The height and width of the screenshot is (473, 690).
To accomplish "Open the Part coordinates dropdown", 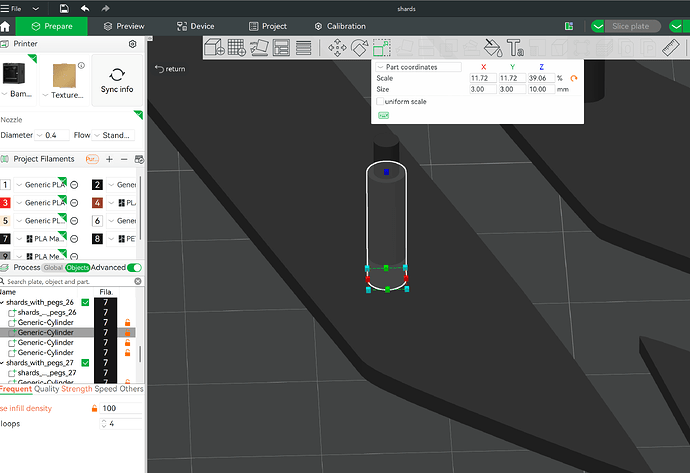I will [x=418, y=67].
